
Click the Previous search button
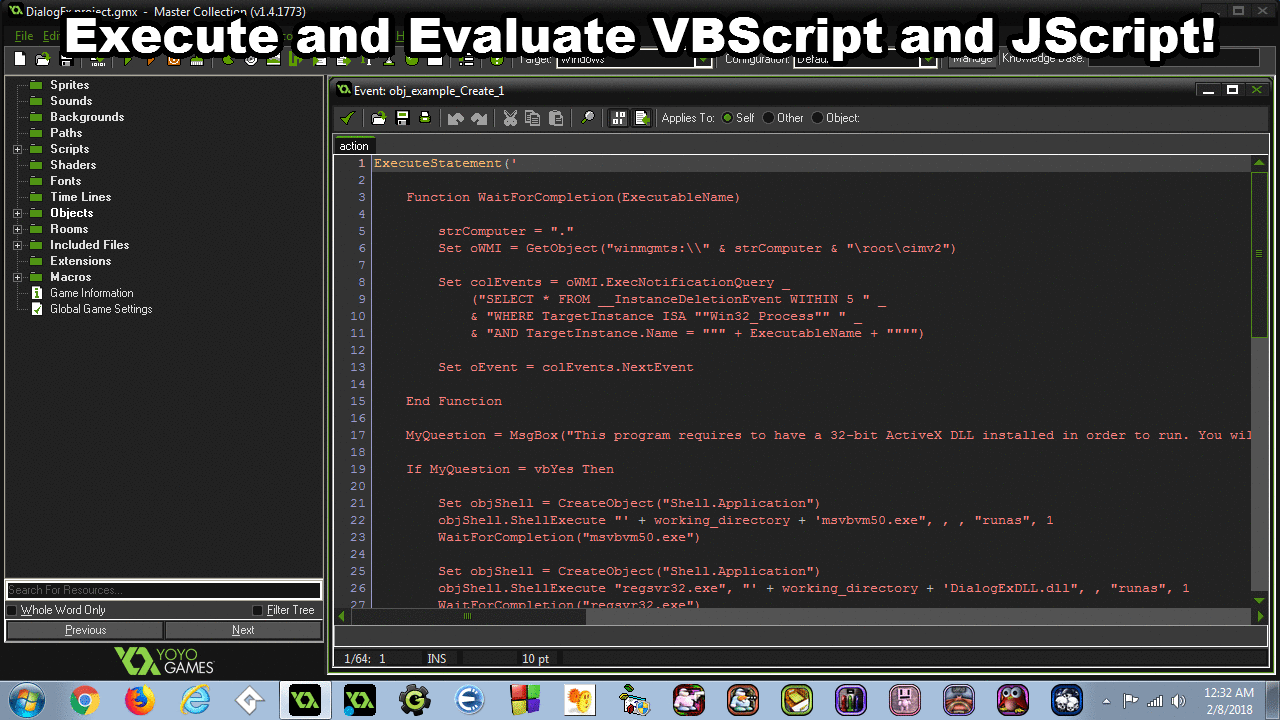pyautogui.click(x=85, y=630)
